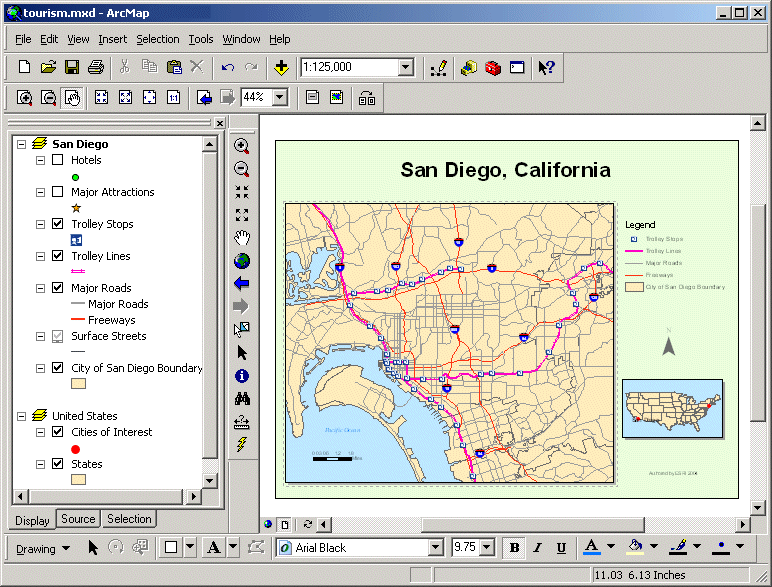Activate the Identify info tool
The height and width of the screenshot is (587, 772).
tap(242, 376)
